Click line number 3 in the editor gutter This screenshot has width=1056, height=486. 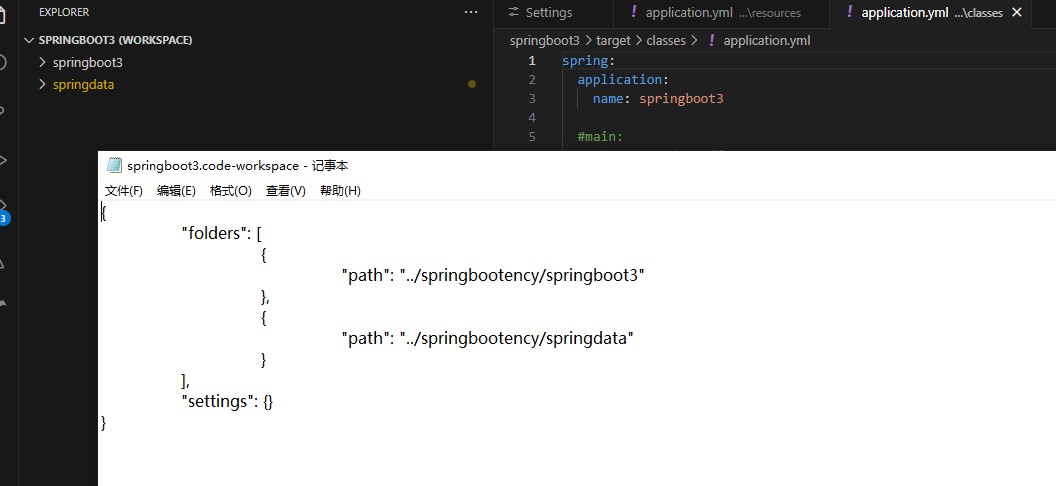click(532, 99)
